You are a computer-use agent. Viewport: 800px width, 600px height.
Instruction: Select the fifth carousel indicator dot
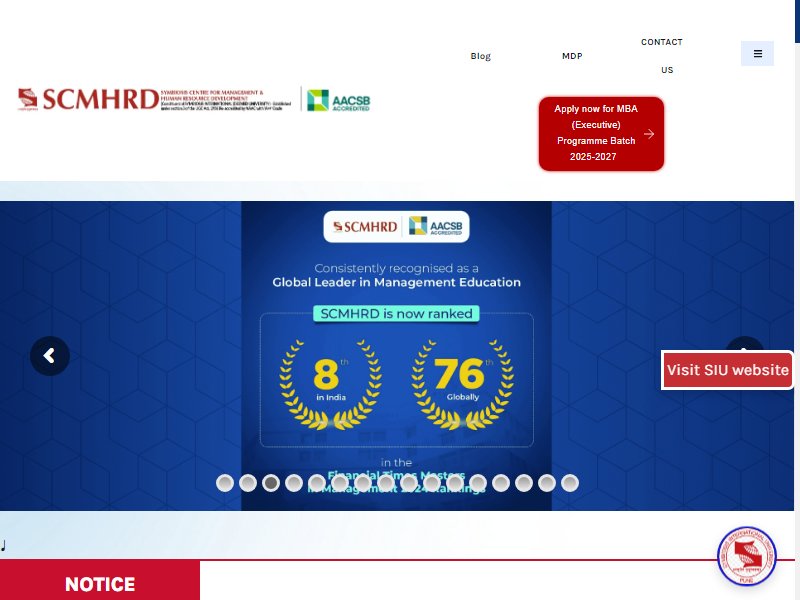pyautogui.click(x=317, y=483)
